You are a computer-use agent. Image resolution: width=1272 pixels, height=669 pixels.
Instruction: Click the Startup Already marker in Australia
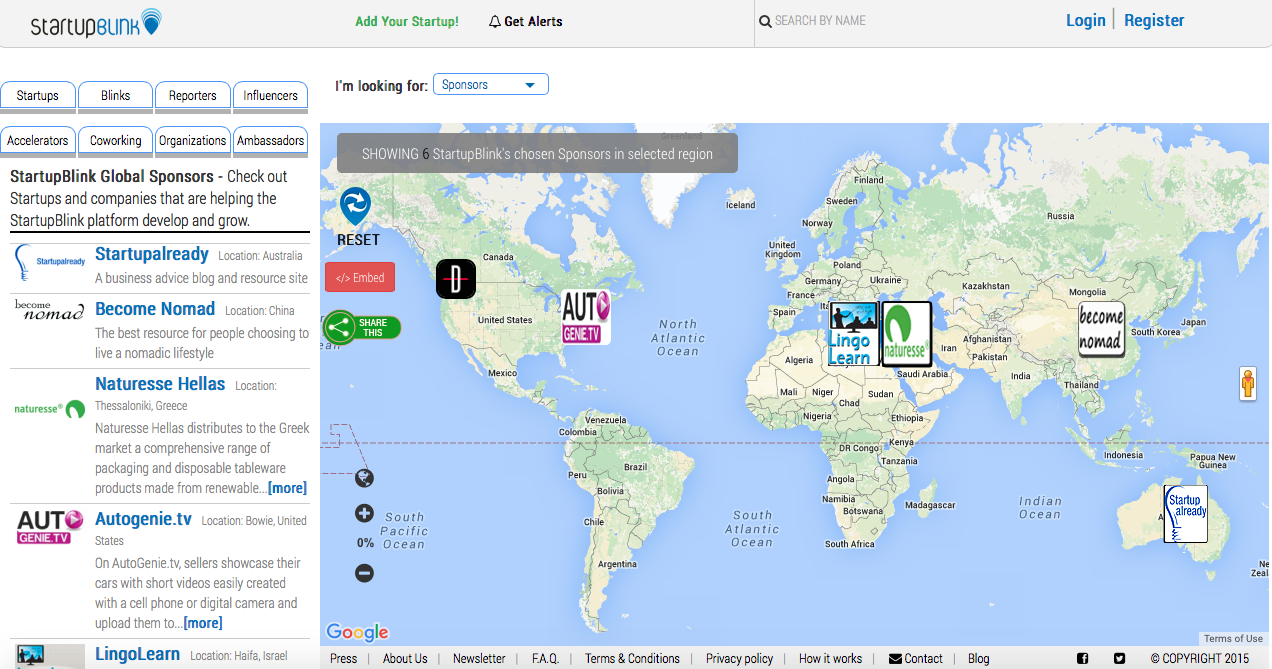1185,513
